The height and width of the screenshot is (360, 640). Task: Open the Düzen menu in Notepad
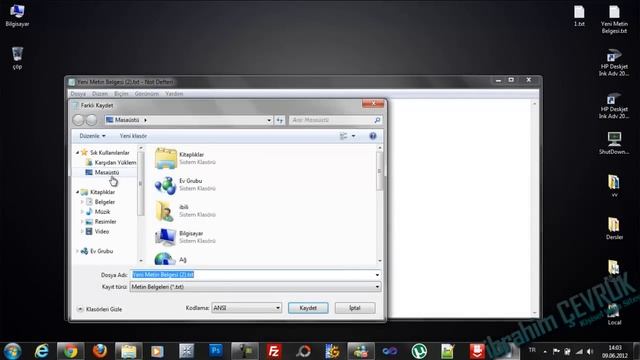pos(100,93)
